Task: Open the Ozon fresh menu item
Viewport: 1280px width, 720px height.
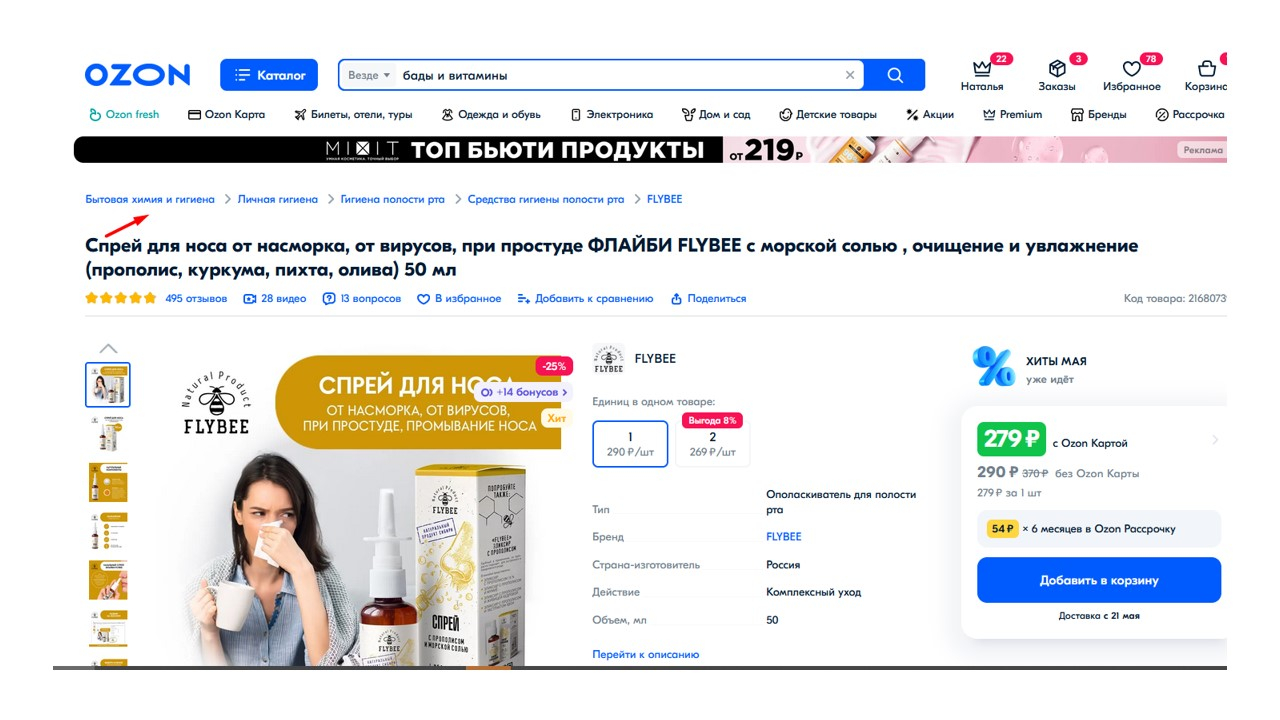Action: [x=124, y=115]
